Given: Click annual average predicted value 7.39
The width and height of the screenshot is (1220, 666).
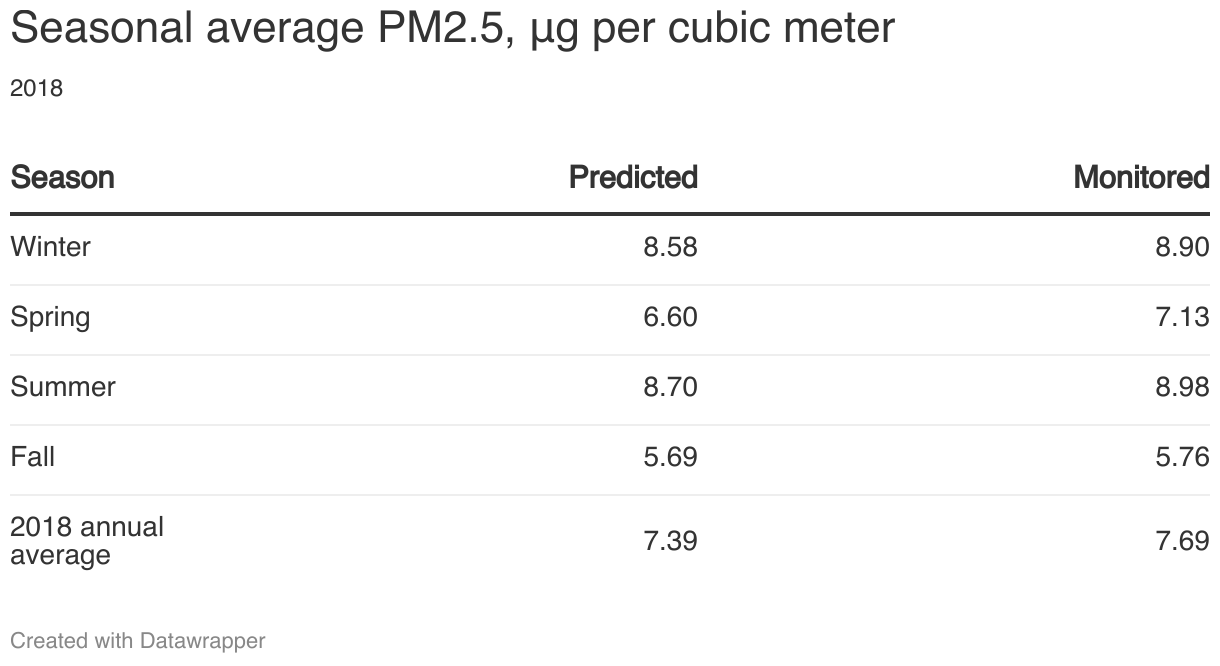Looking at the screenshot, I should tap(670, 541).
